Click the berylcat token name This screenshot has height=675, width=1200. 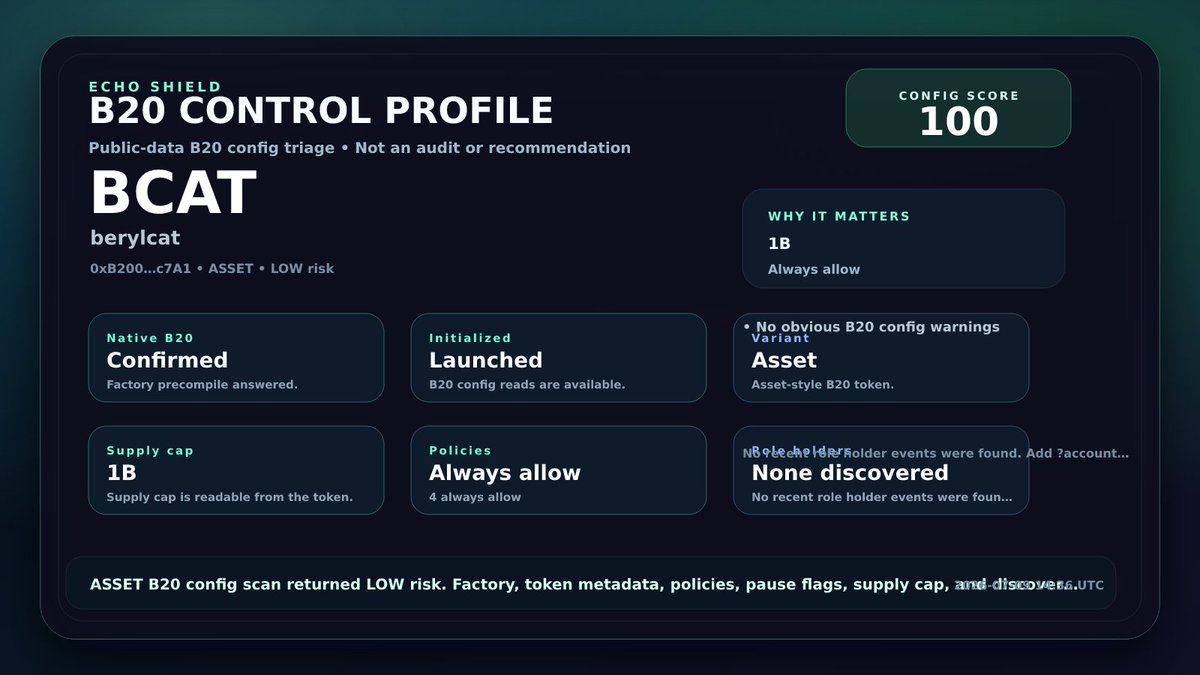(x=135, y=239)
